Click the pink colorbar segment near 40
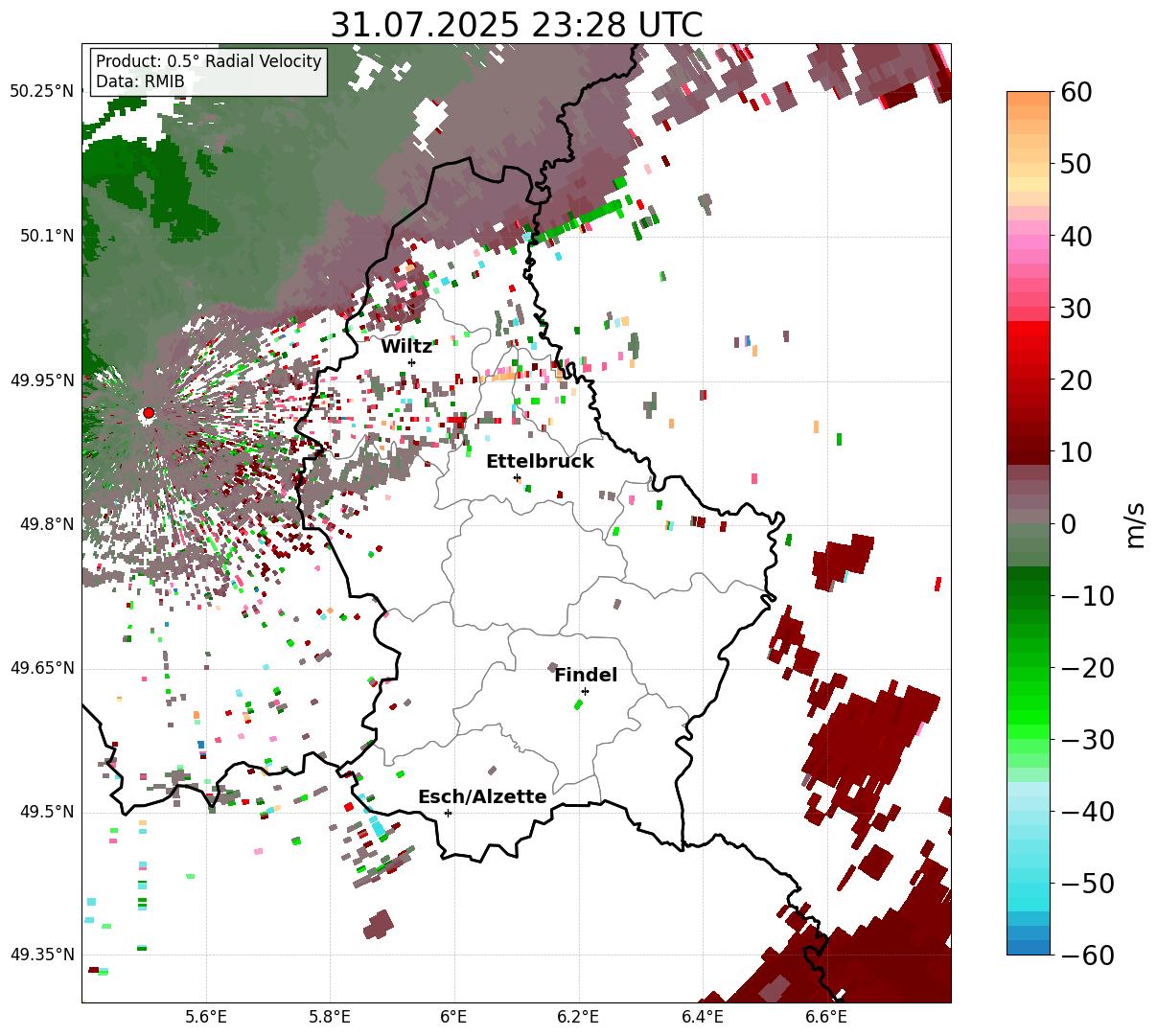The height and width of the screenshot is (1036, 1157). pyautogui.click(x=1029, y=242)
